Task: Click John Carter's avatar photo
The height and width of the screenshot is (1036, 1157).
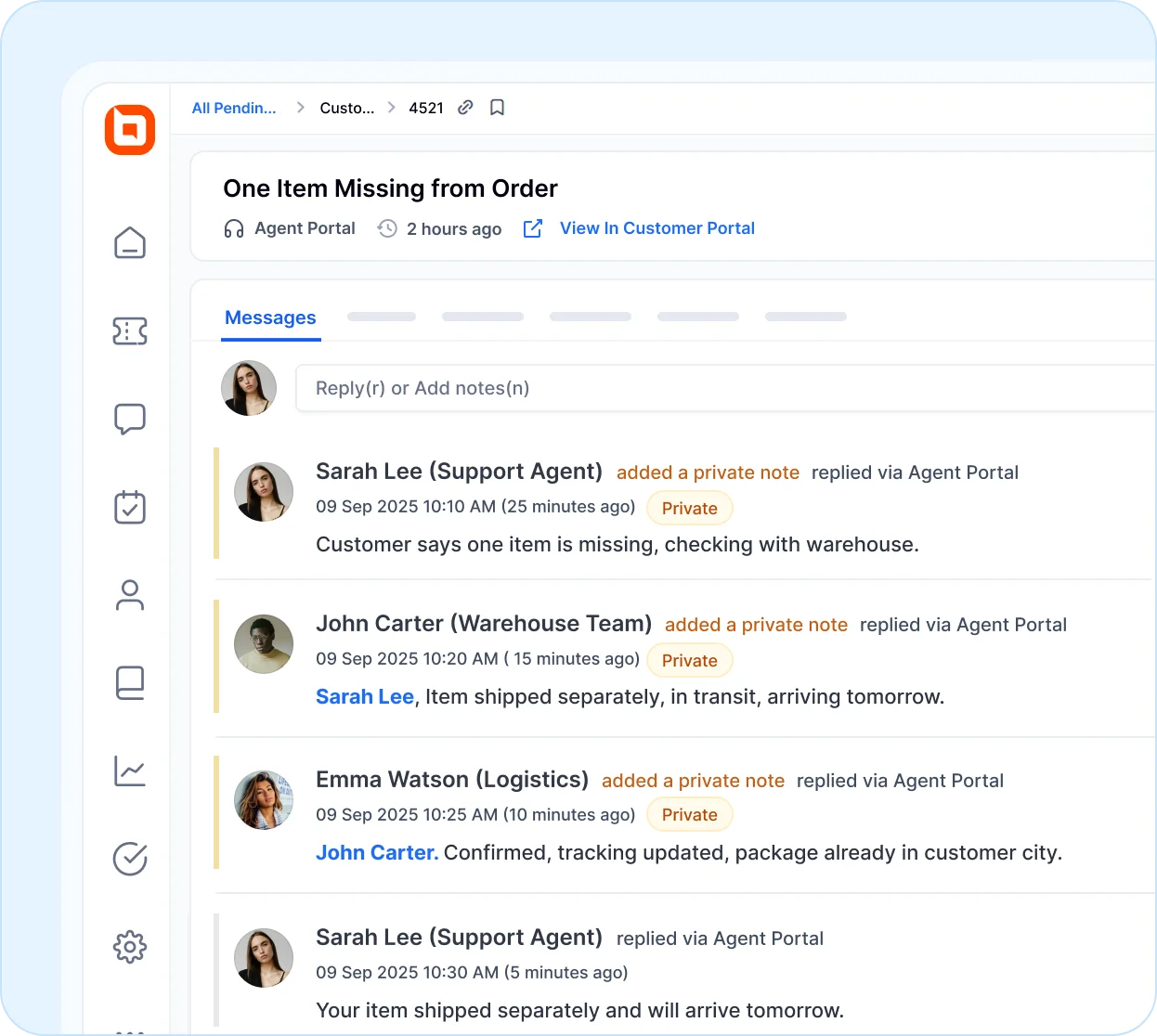Action: (264, 644)
